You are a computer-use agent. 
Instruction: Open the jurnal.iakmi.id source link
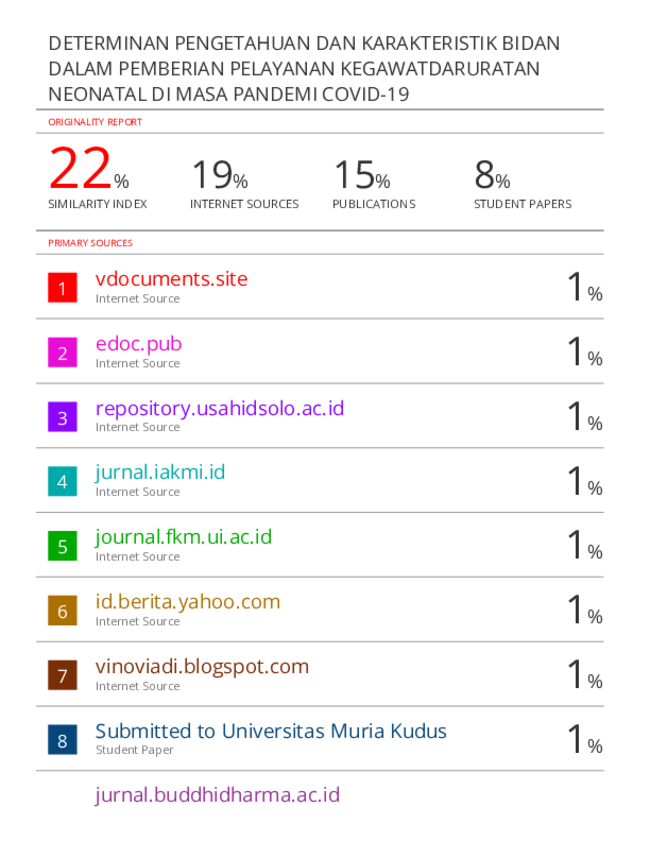[160, 472]
